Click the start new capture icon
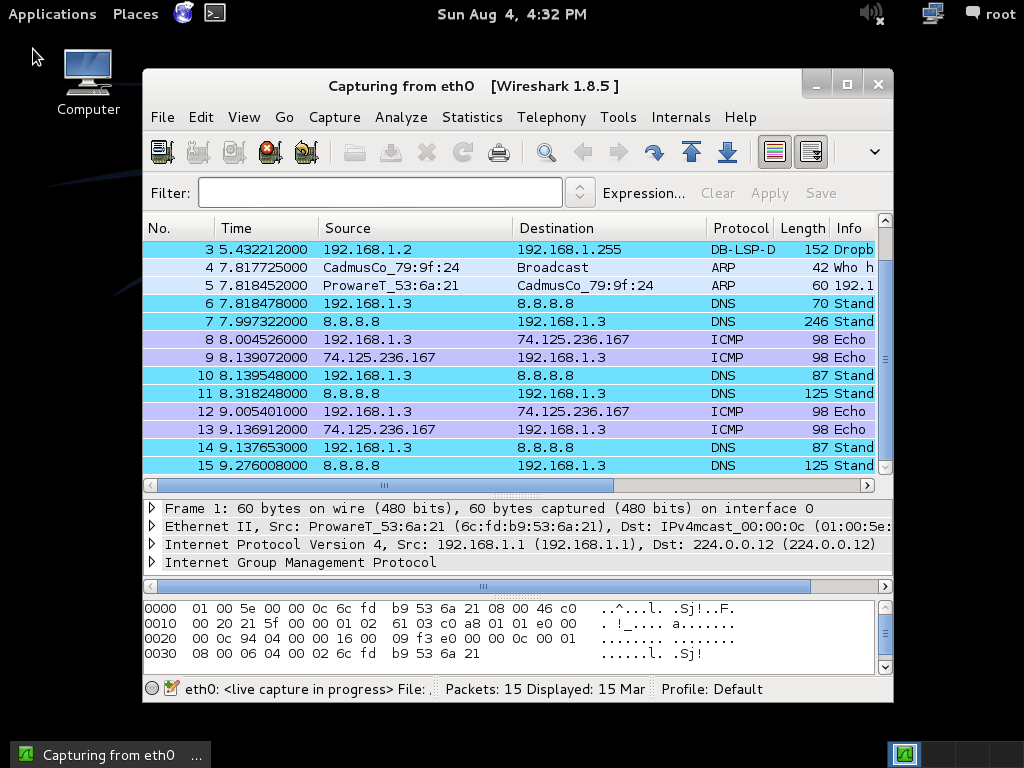This screenshot has width=1024, height=768. (x=234, y=152)
